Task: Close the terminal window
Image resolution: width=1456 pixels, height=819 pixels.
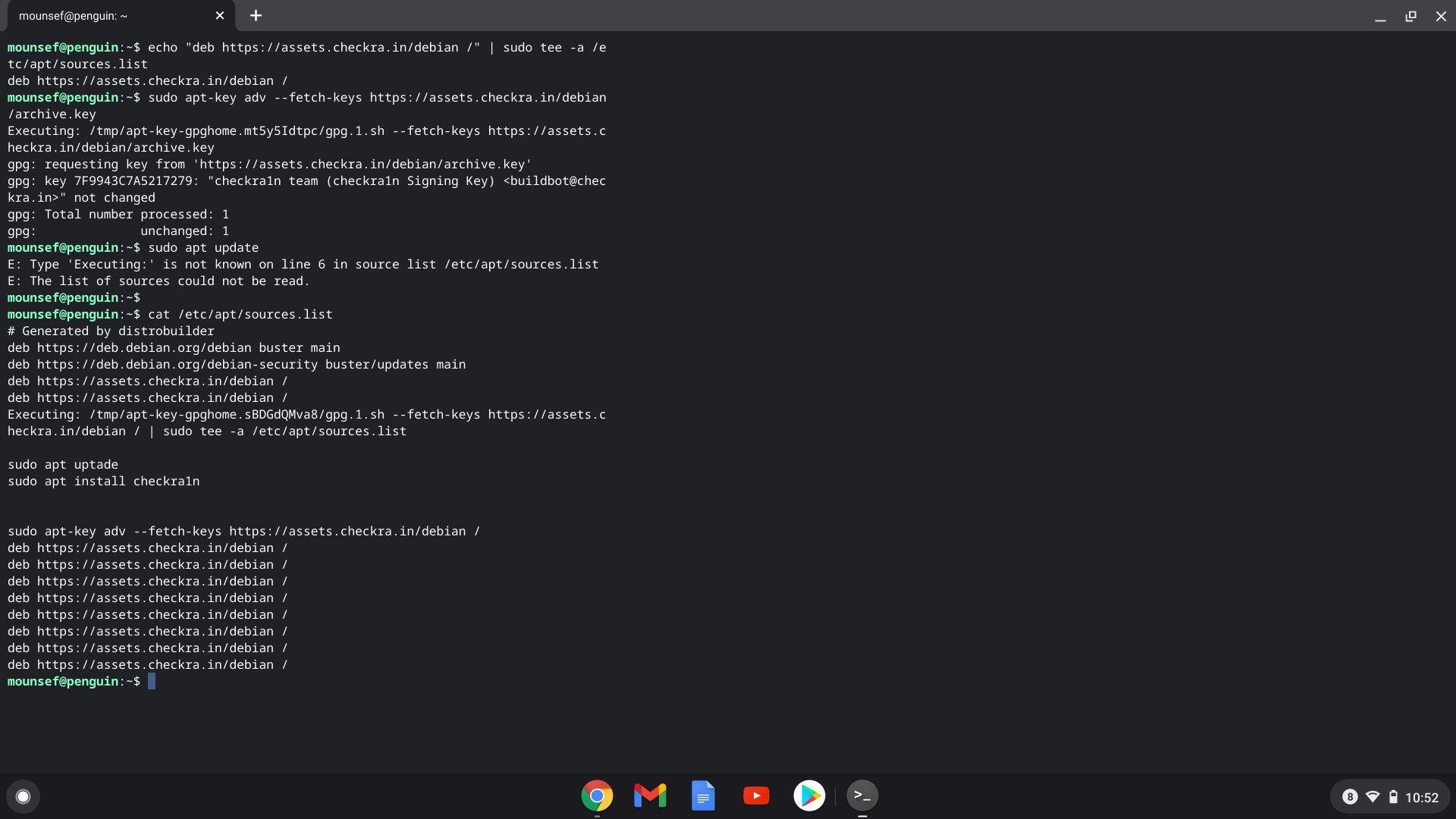Action: [x=1441, y=16]
